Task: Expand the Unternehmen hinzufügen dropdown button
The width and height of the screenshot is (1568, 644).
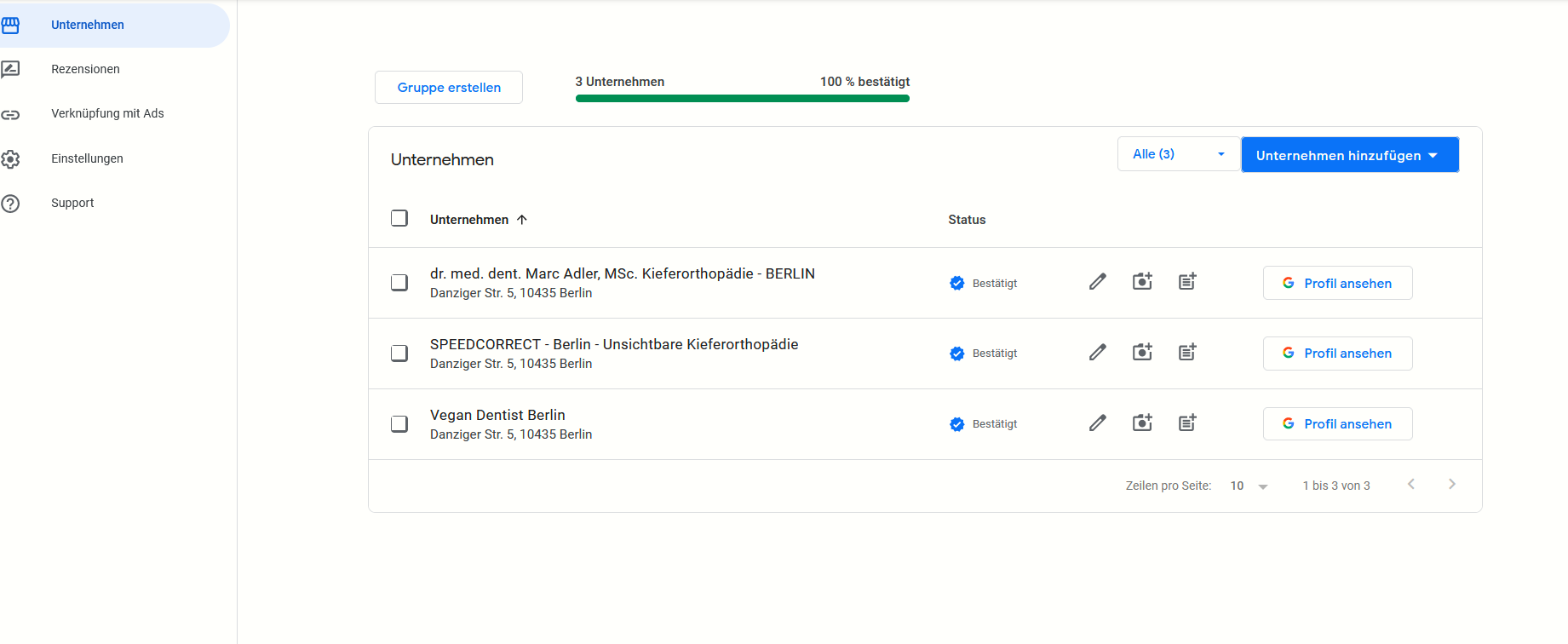Action: 1350,155
